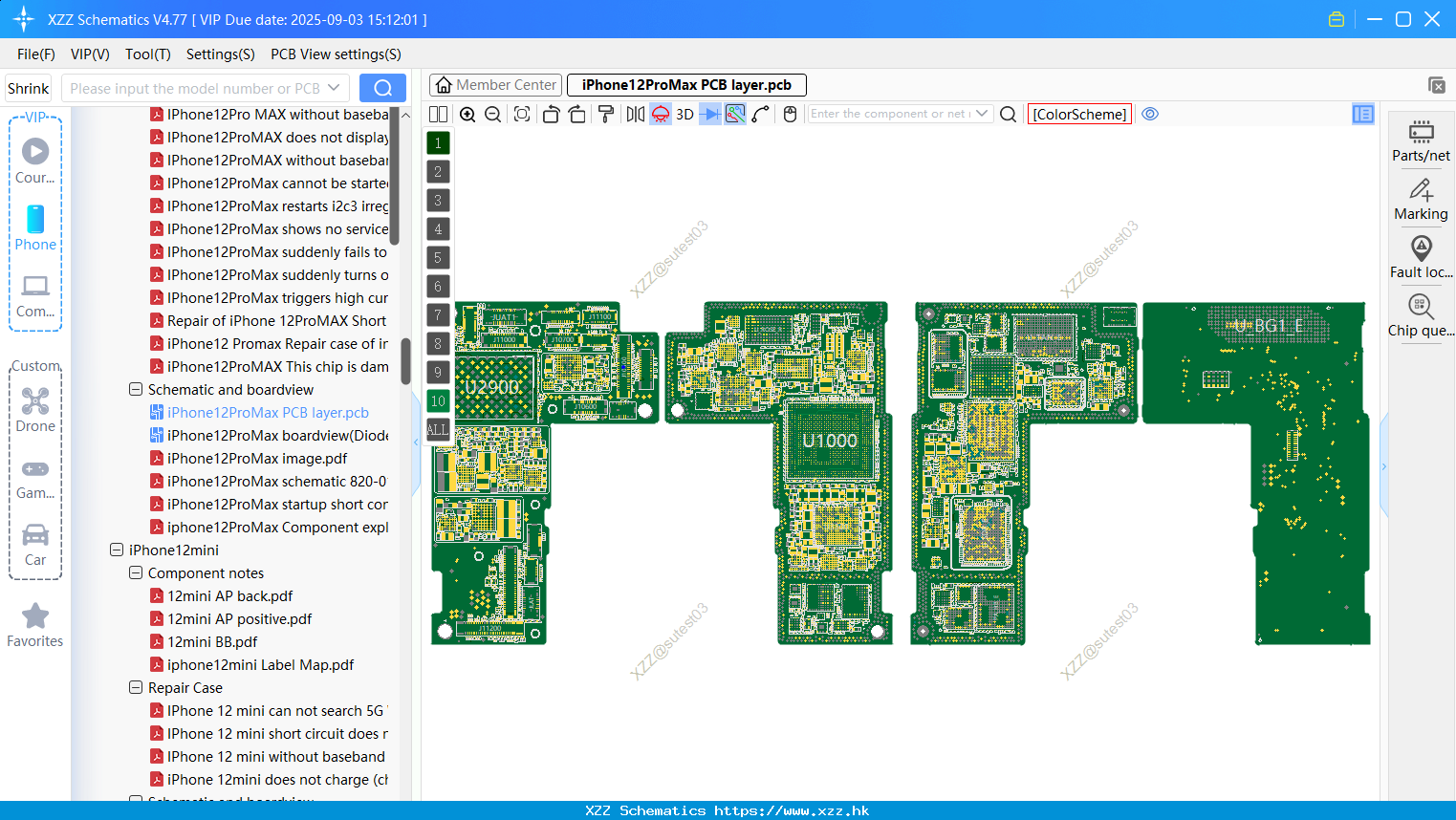The image size is (1456, 820).
Task: Select PCB layer 10
Action: pos(438,401)
